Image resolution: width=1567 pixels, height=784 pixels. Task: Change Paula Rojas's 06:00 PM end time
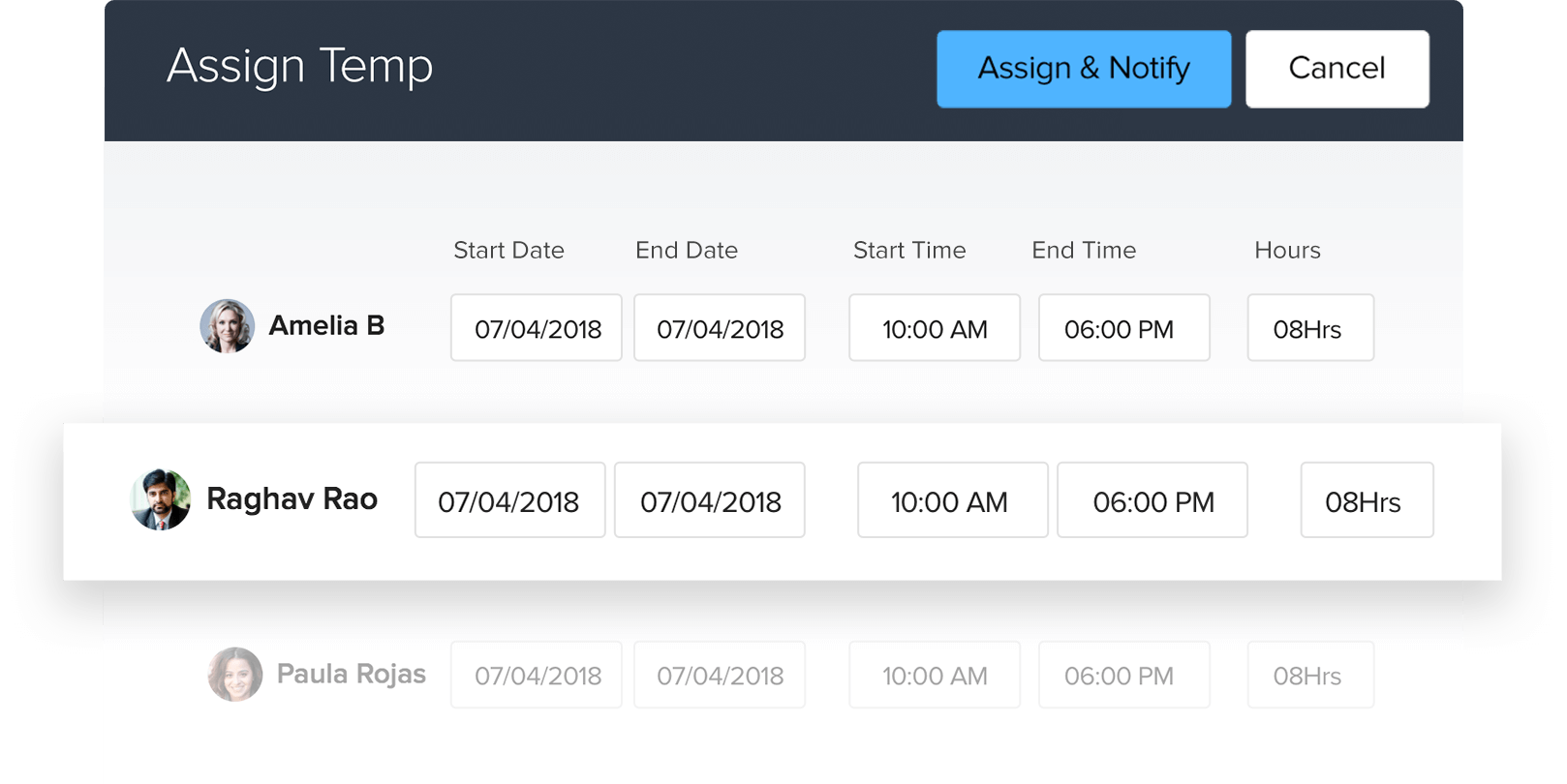(x=1123, y=675)
